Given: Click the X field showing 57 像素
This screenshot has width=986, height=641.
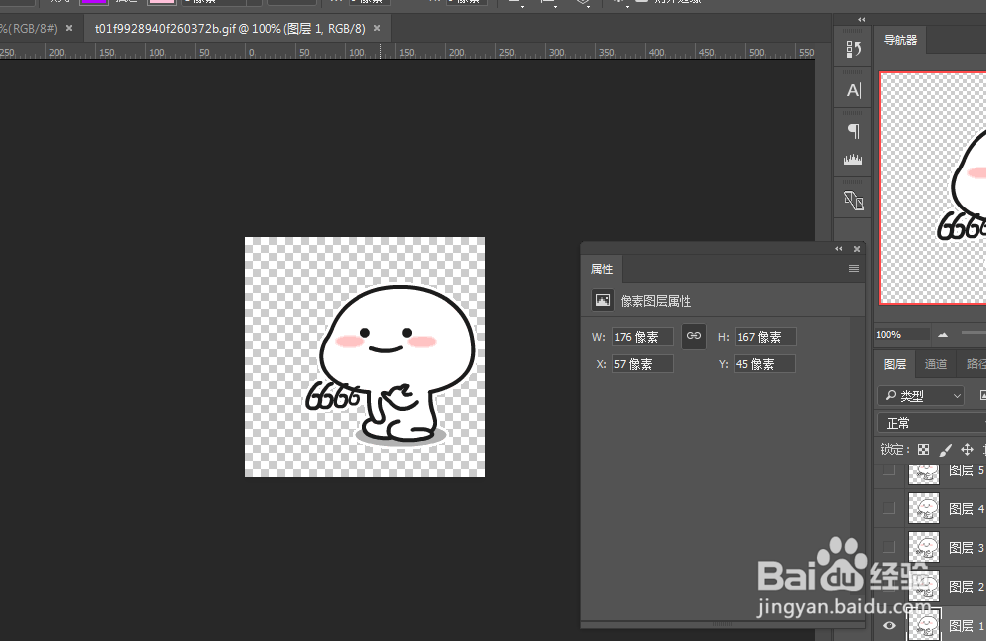Looking at the screenshot, I should click(x=643, y=364).
